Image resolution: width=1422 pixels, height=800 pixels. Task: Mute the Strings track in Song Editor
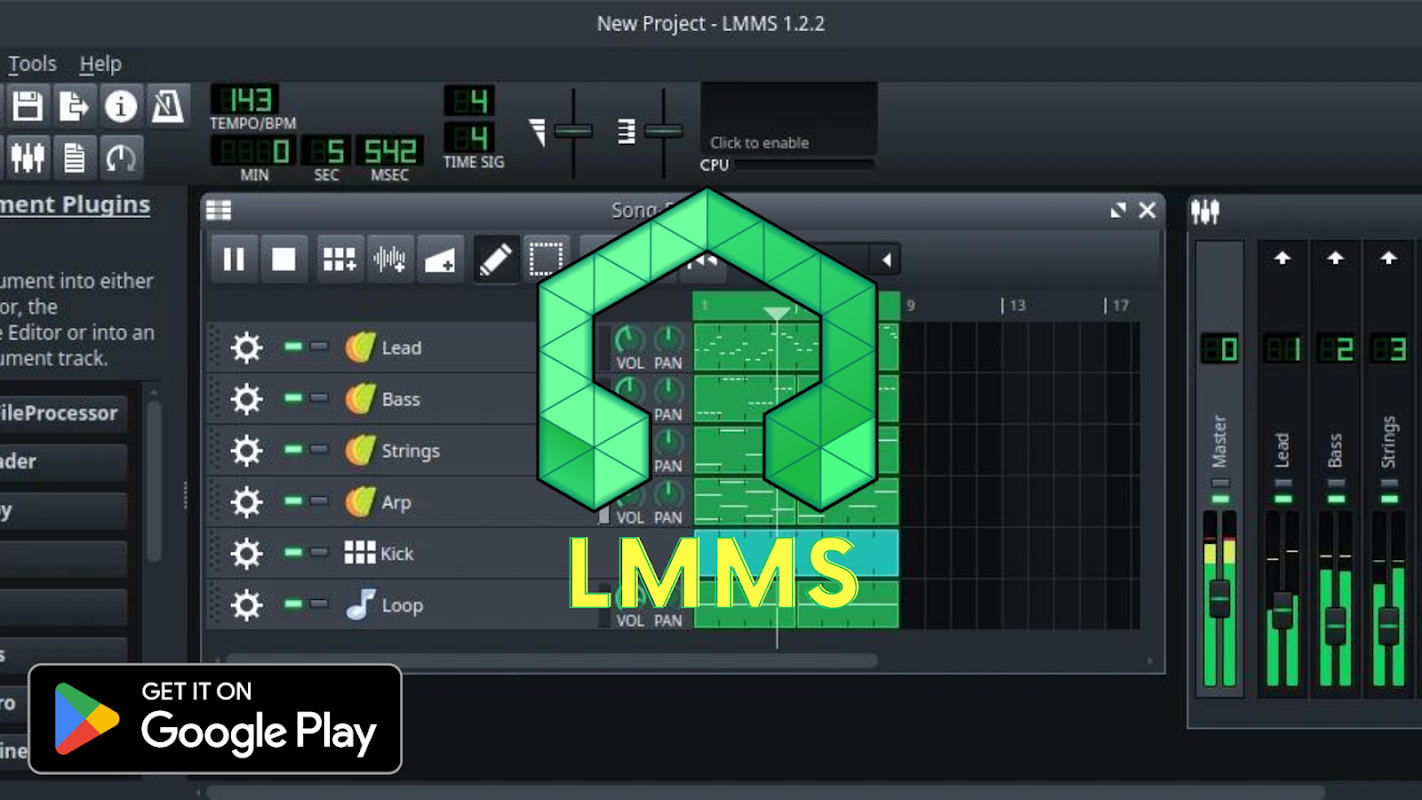click(x=294, y=450)
